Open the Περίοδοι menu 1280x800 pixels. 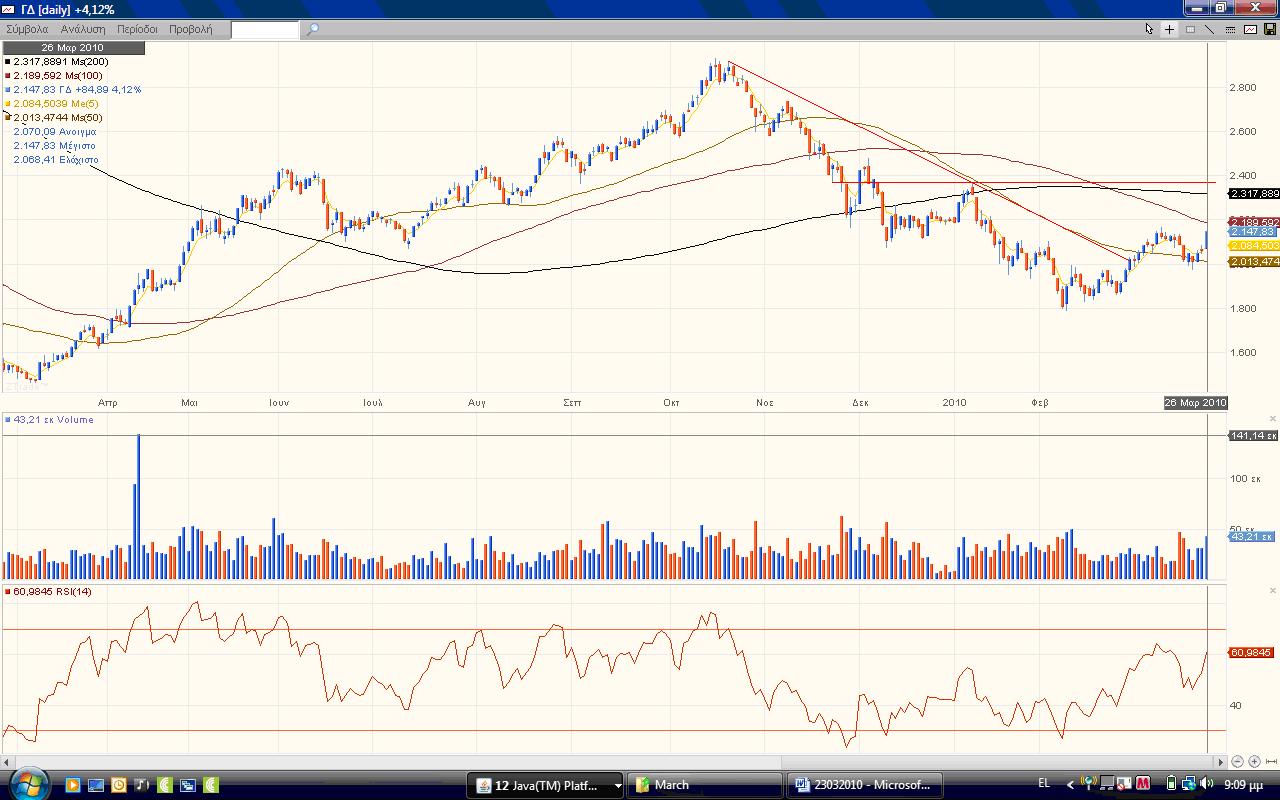[x=138, y=30]
